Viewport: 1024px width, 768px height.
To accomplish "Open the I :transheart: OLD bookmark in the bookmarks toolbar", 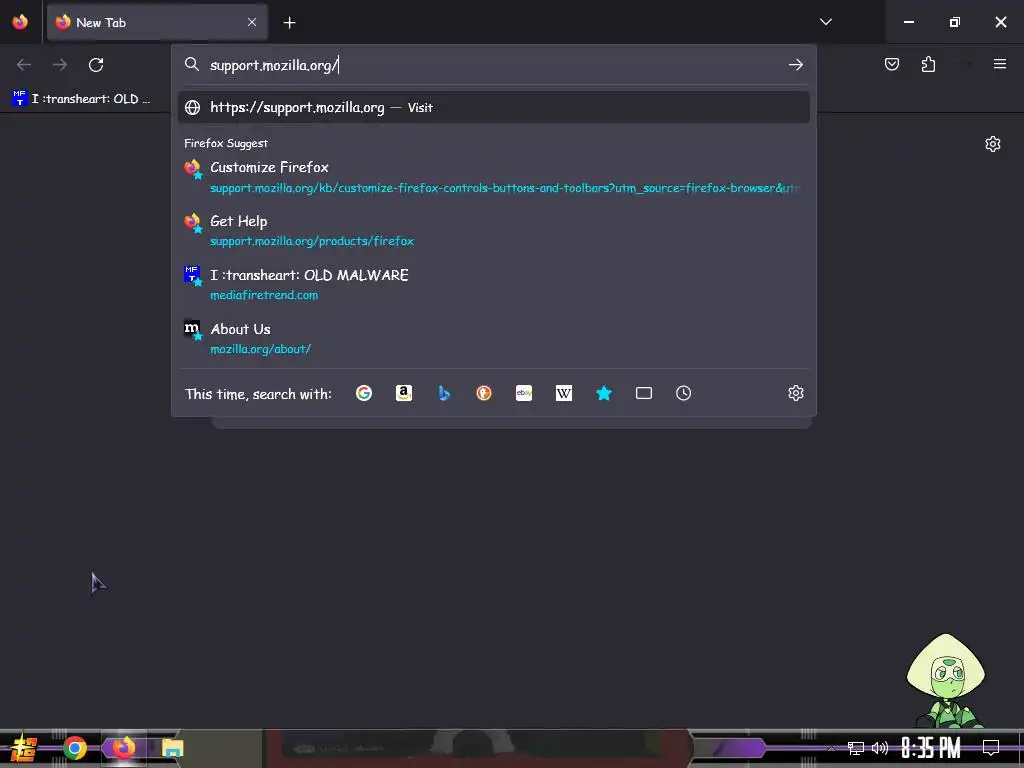I will [x=81, y=99].
